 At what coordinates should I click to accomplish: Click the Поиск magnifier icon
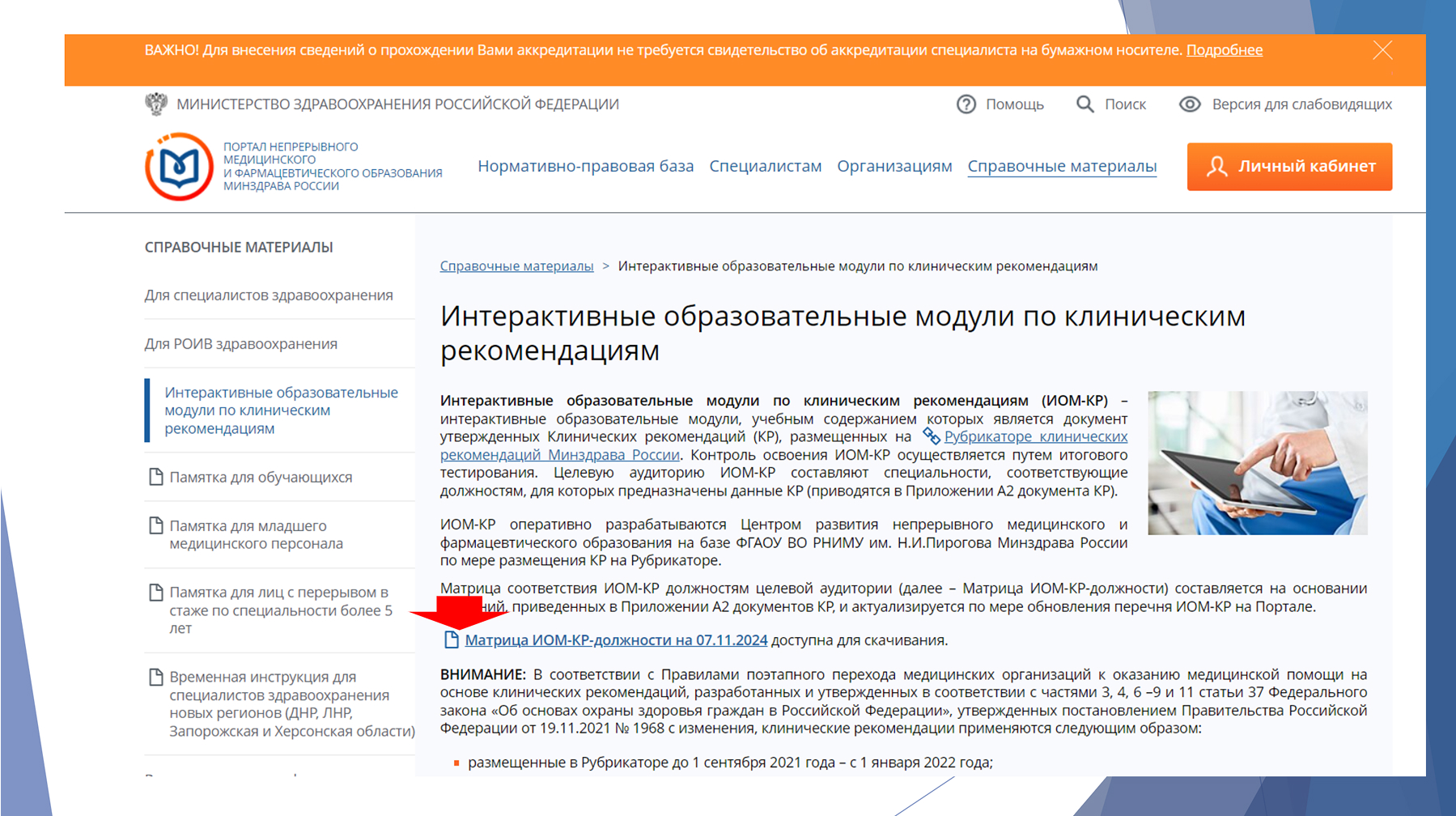pyautogui.click(x=1085, y=104)
